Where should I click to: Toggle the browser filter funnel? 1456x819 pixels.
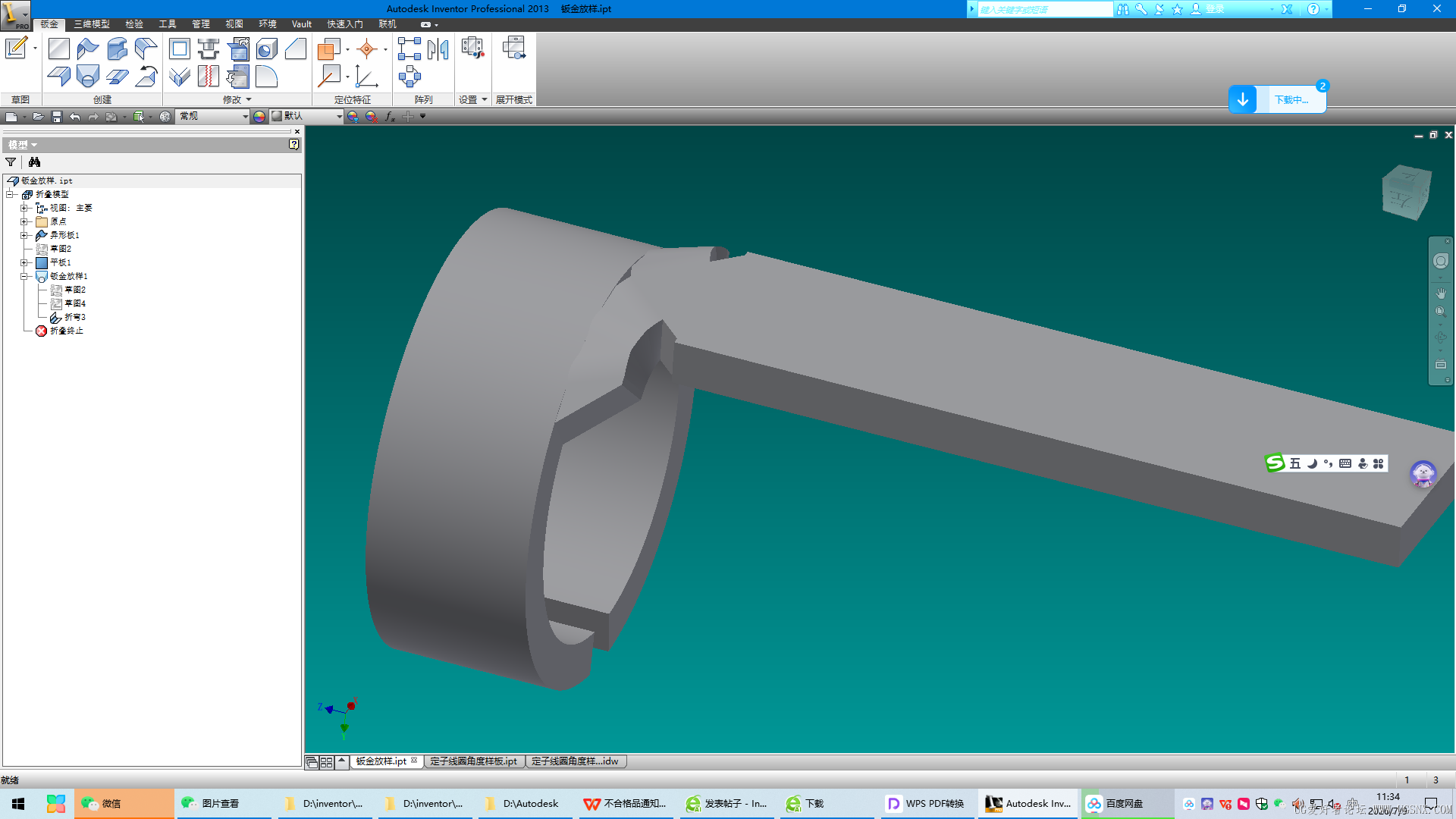(x=11, y=162)
